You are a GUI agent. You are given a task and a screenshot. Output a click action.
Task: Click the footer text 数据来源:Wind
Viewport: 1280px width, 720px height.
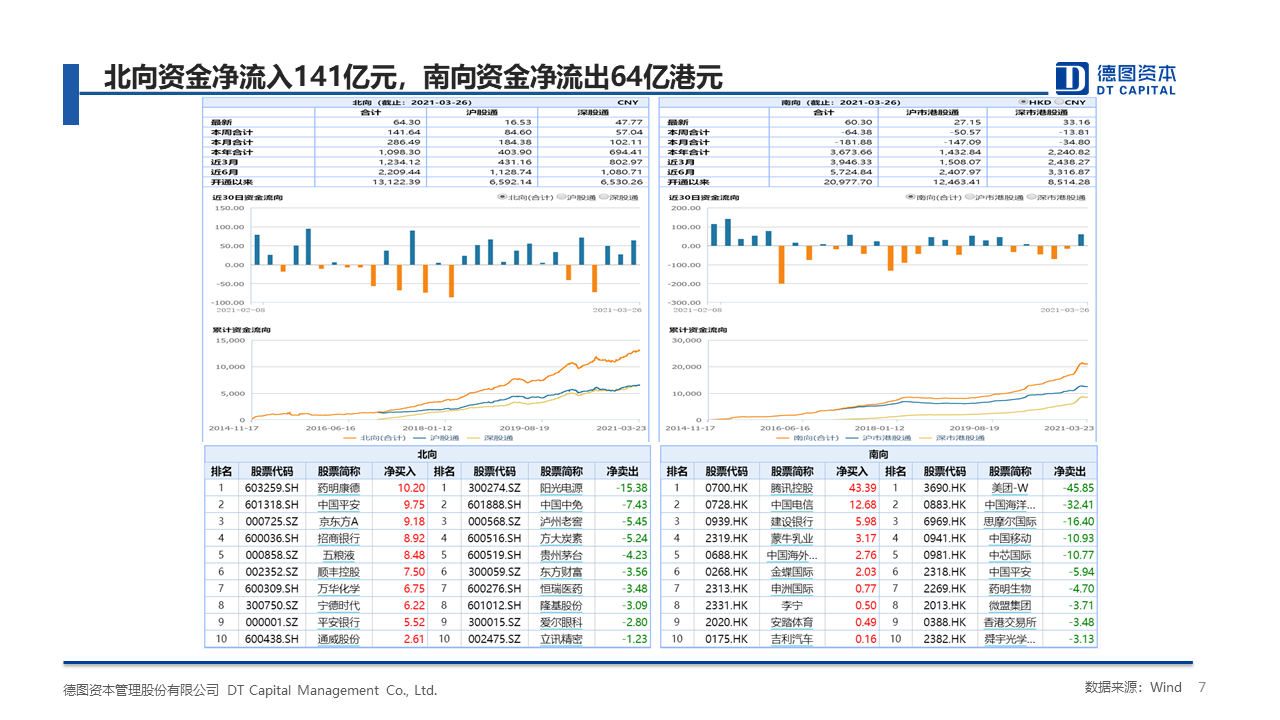coord(1133,687)
